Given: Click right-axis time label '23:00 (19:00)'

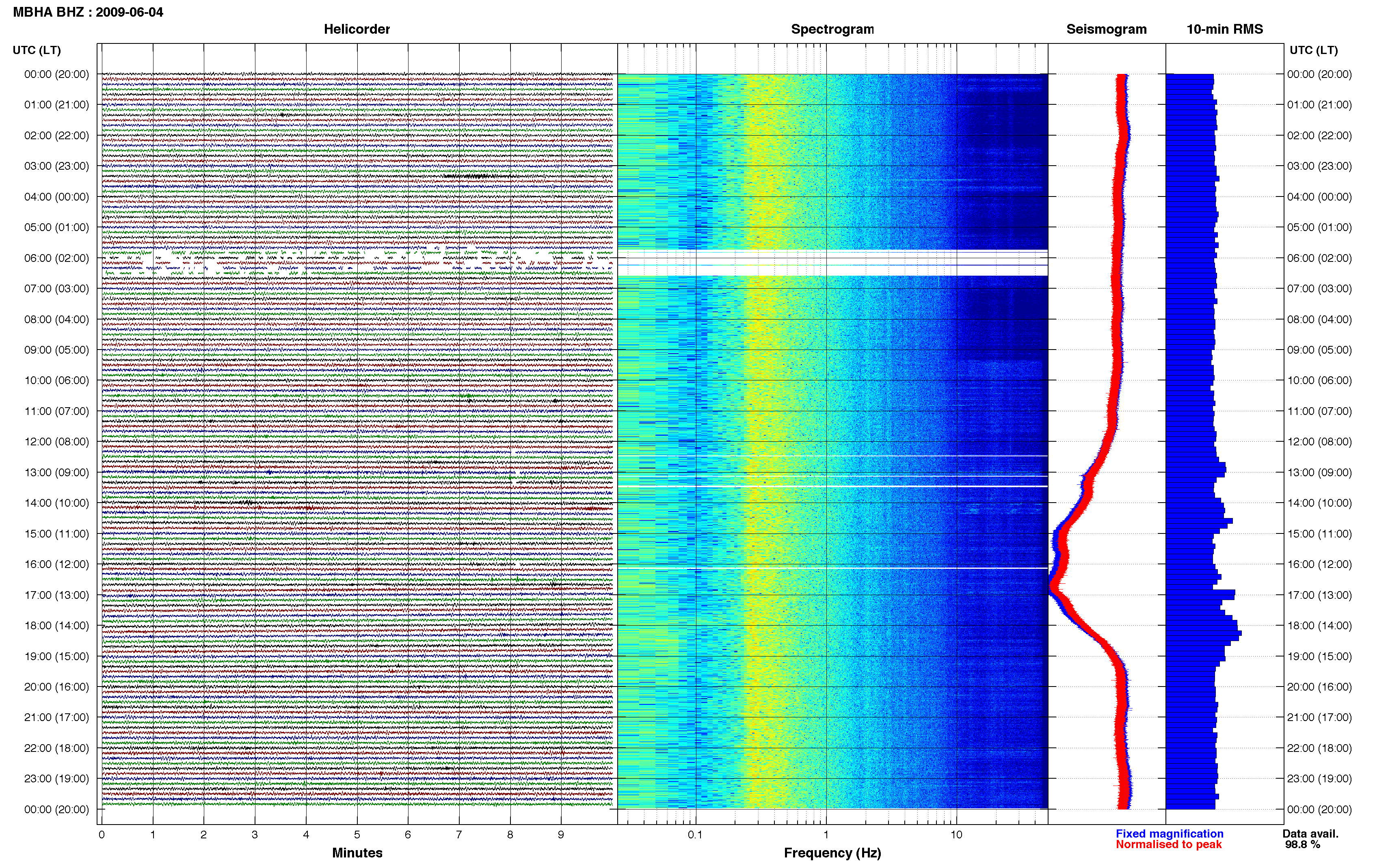Looking at the screenshot, I should point(1319,779).
